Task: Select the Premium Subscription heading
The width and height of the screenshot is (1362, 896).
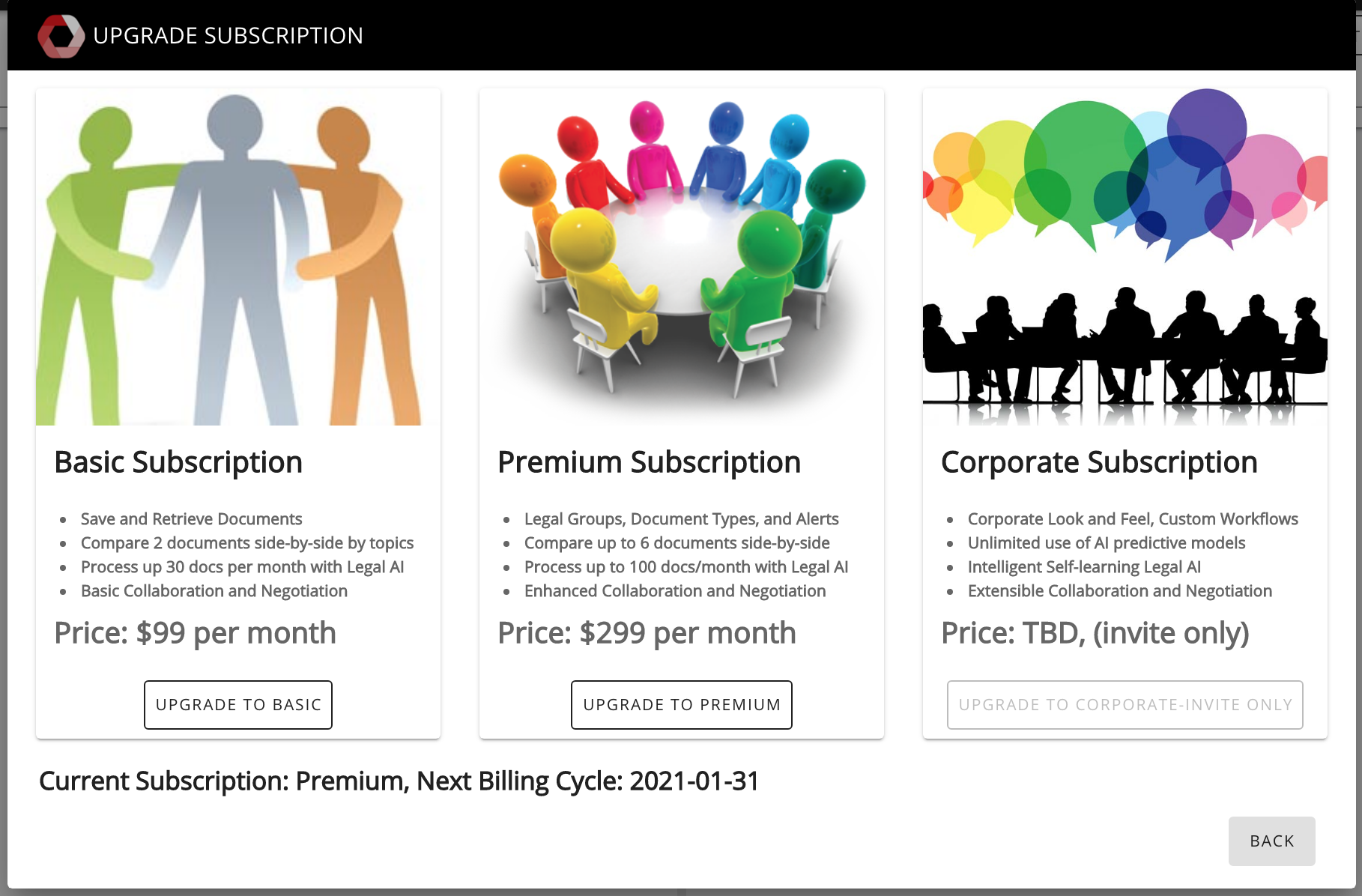Action: [x=649, y=462]
